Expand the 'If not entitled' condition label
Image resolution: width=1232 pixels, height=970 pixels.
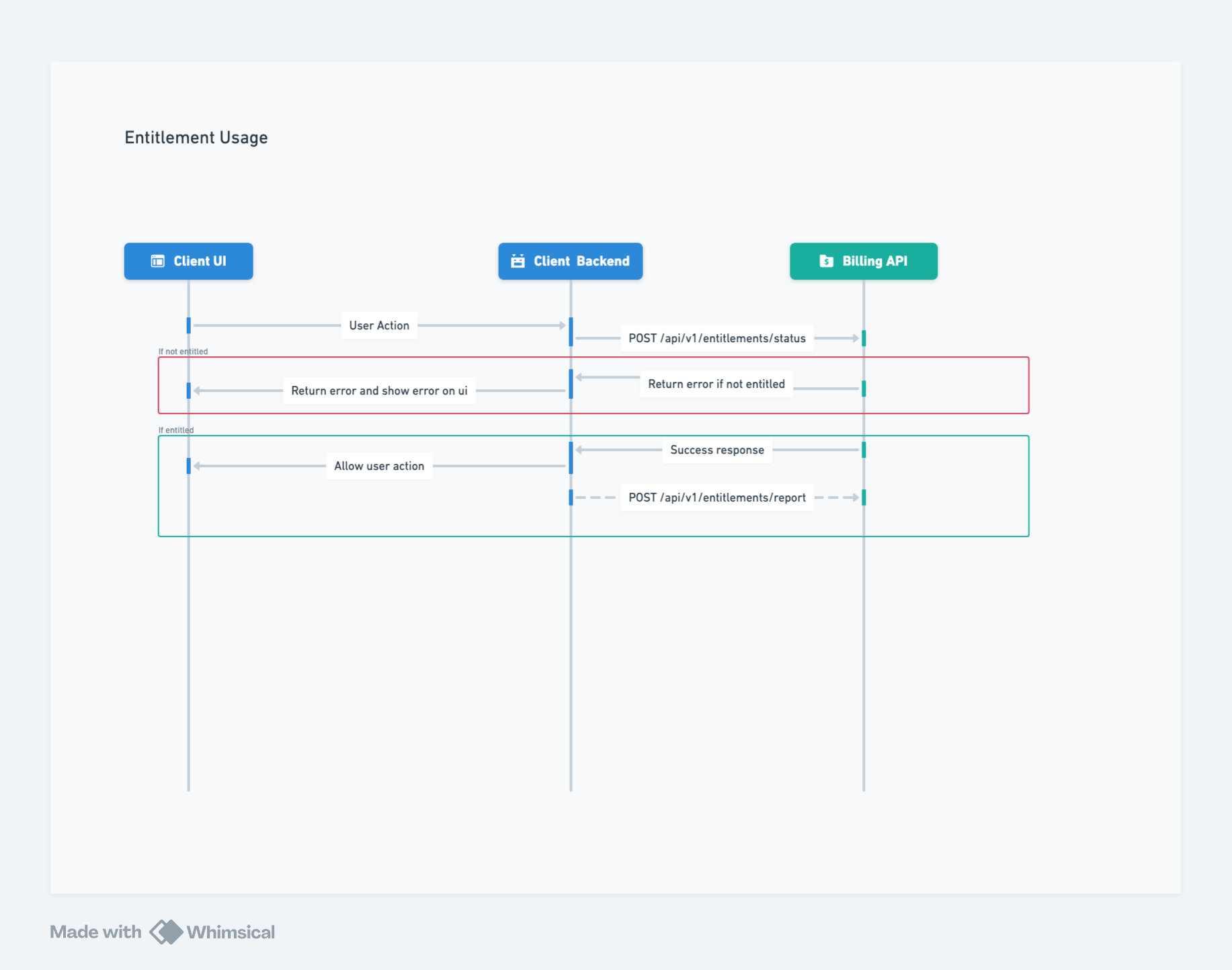tap(183, 350)
